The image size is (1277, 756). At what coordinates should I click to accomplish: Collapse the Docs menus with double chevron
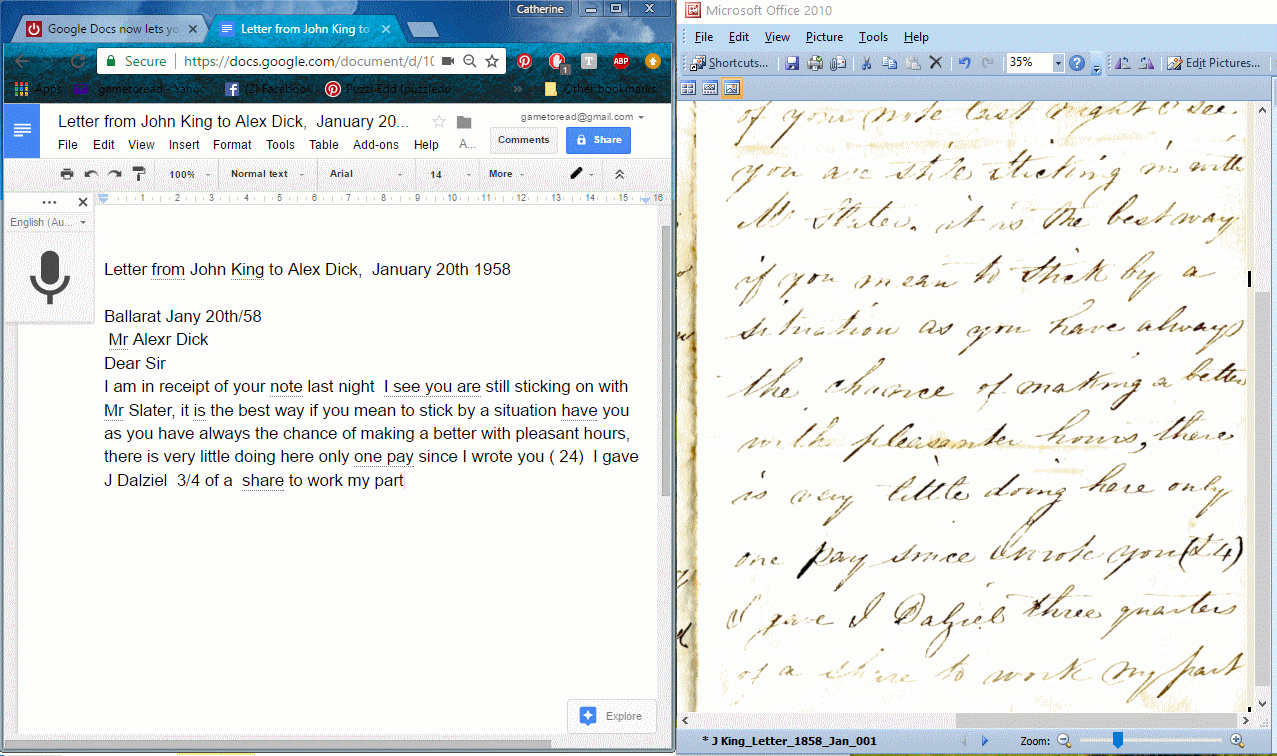coord(619,174)
